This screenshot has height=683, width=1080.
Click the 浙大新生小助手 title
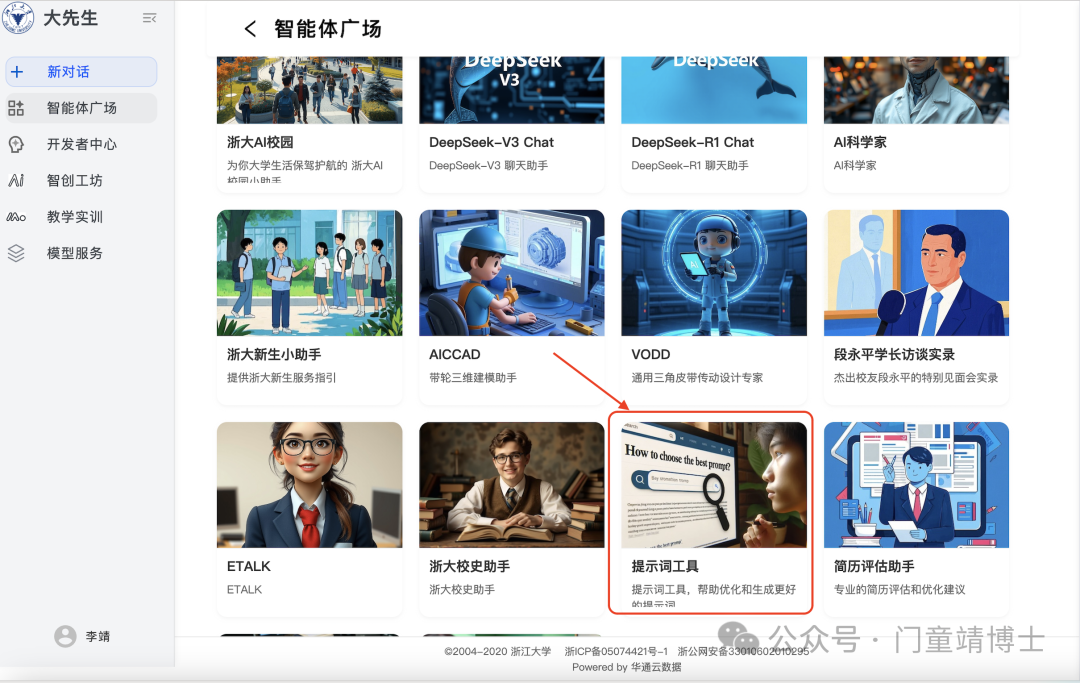pos(274,355)
